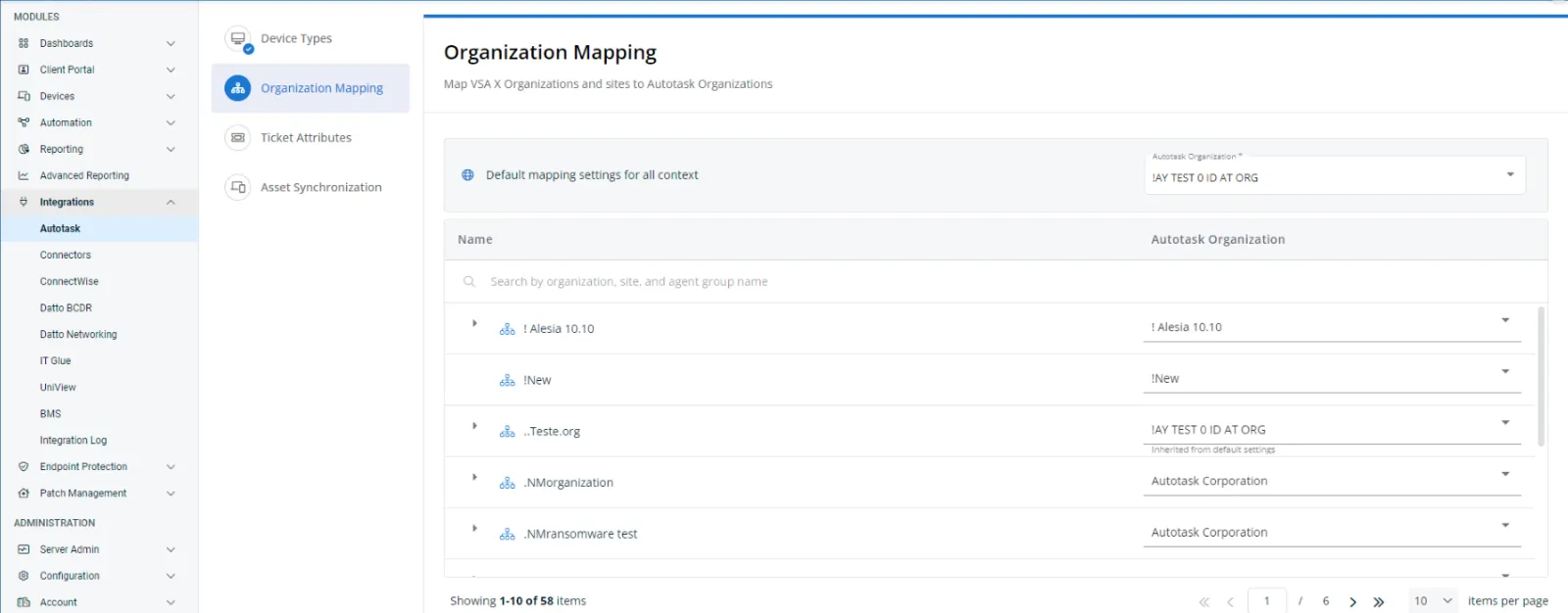Click the Ticket Attributes icon
The image size is (1568, 613).
tap(238, 138)
